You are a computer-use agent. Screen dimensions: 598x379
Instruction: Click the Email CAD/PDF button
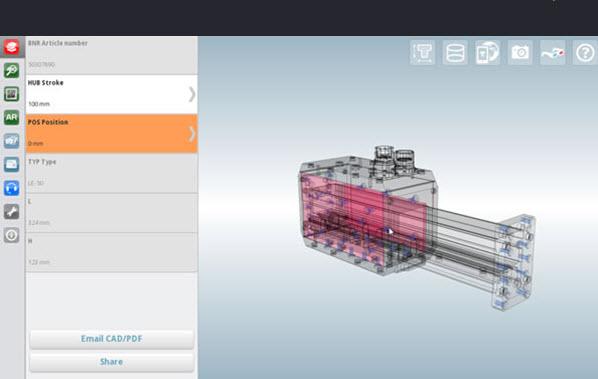(x=111, y=339)
